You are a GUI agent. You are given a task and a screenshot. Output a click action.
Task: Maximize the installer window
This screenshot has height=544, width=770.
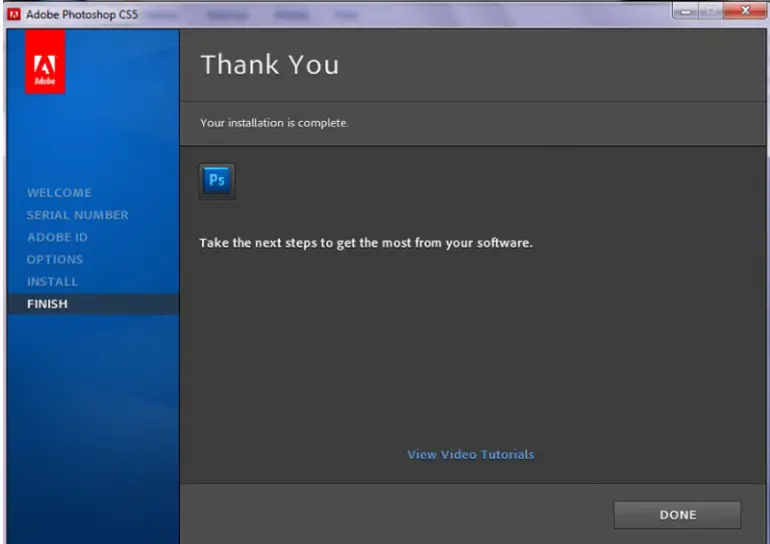(x=709, y=12)
